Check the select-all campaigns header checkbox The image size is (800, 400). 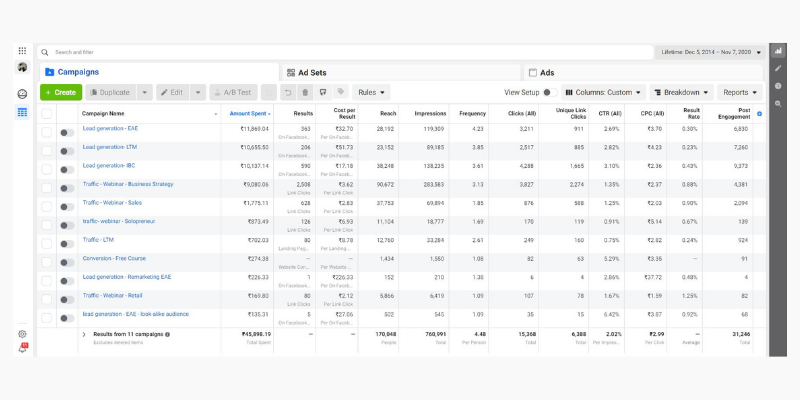[x=47, y=114]
